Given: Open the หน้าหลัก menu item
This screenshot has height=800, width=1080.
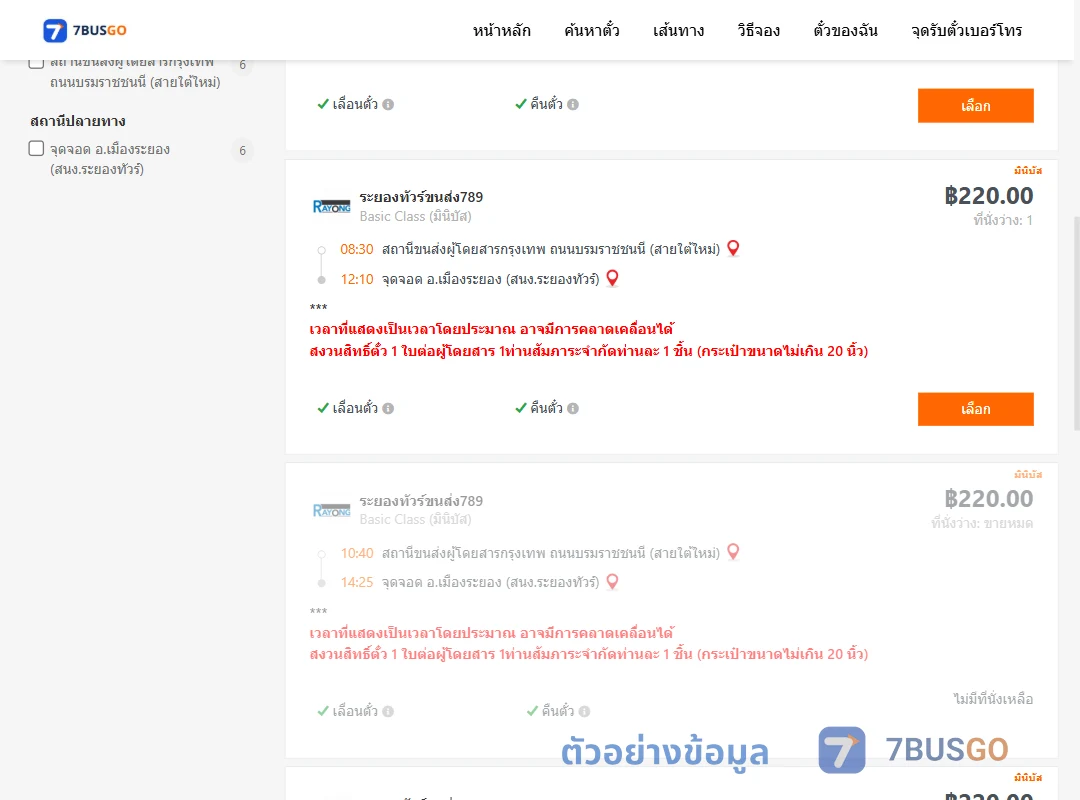Looking at the screenshot, I should tap(501, 30).
